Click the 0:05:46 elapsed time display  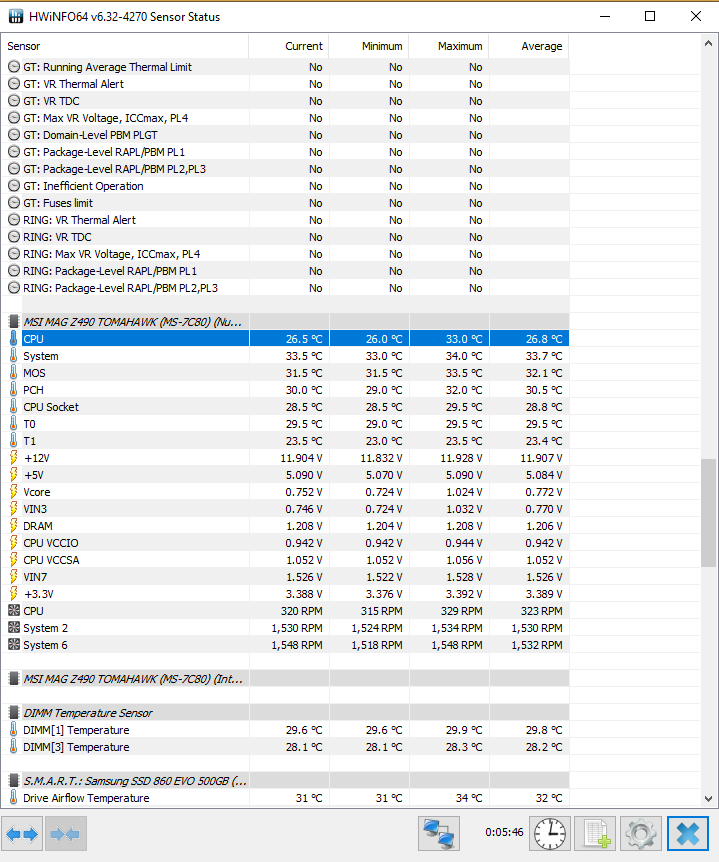pyautogui.click(x=504, y=832)
